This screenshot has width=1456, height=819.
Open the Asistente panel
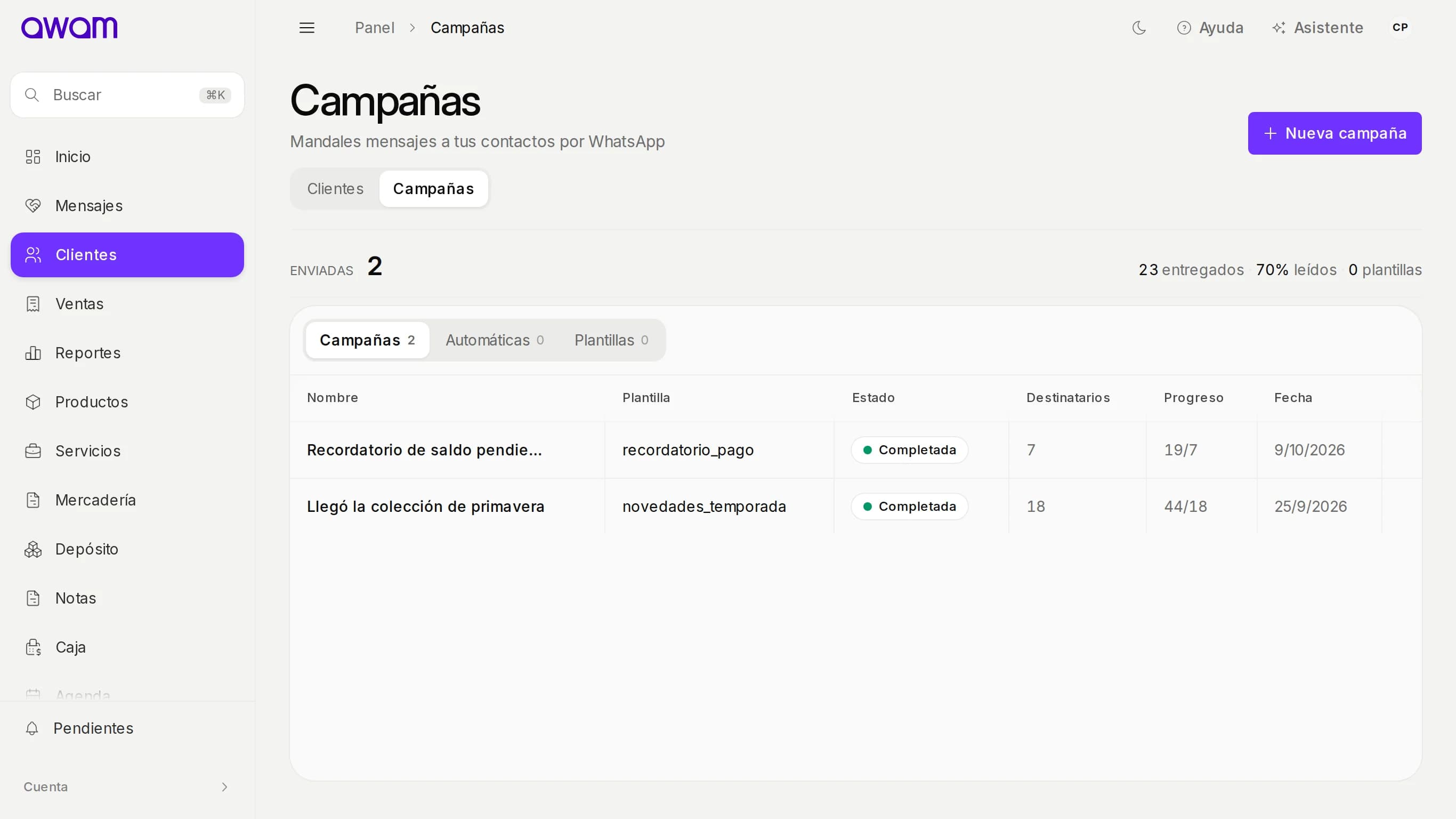pos(1317,28)
